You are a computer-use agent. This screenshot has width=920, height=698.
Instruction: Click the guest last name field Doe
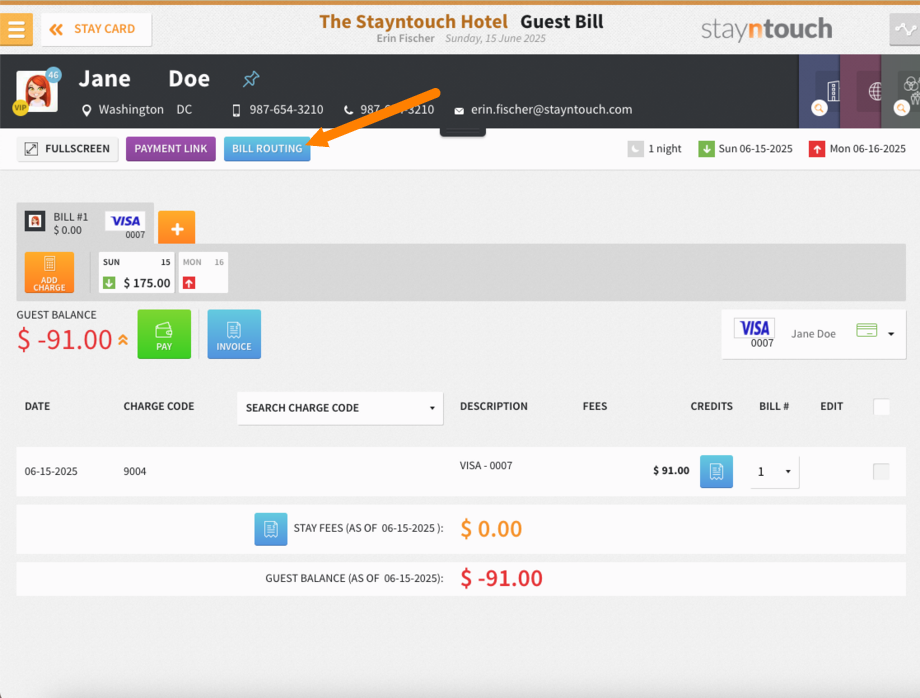coord(189,79)
